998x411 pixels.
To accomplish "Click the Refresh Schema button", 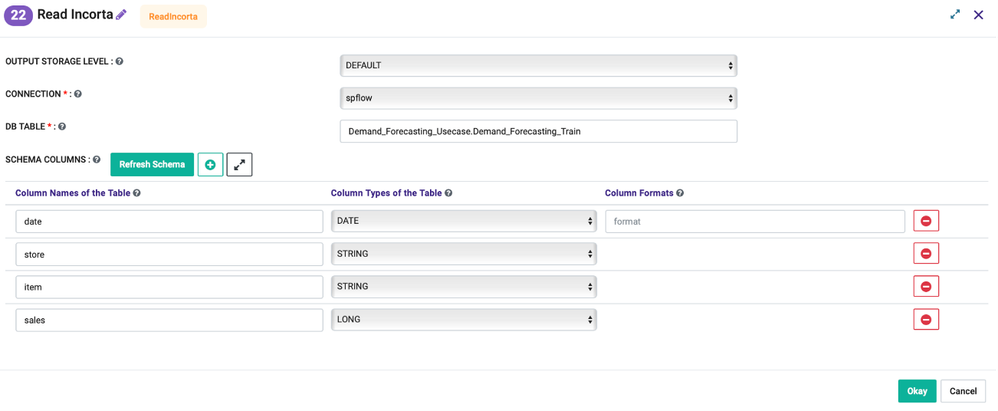I will pyautogui.click(x=152, y=164).
